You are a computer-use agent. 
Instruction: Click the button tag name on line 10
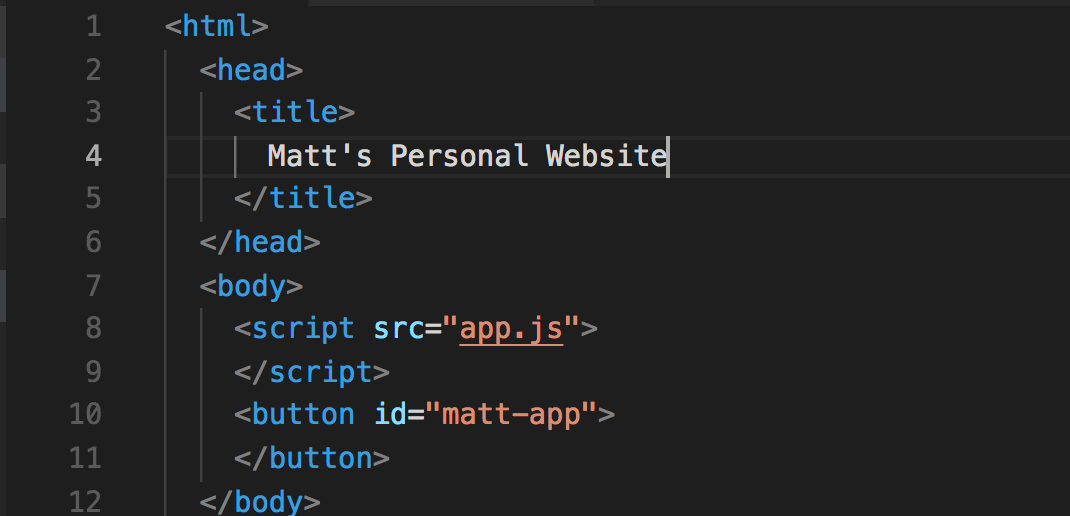tap(303, 414)
